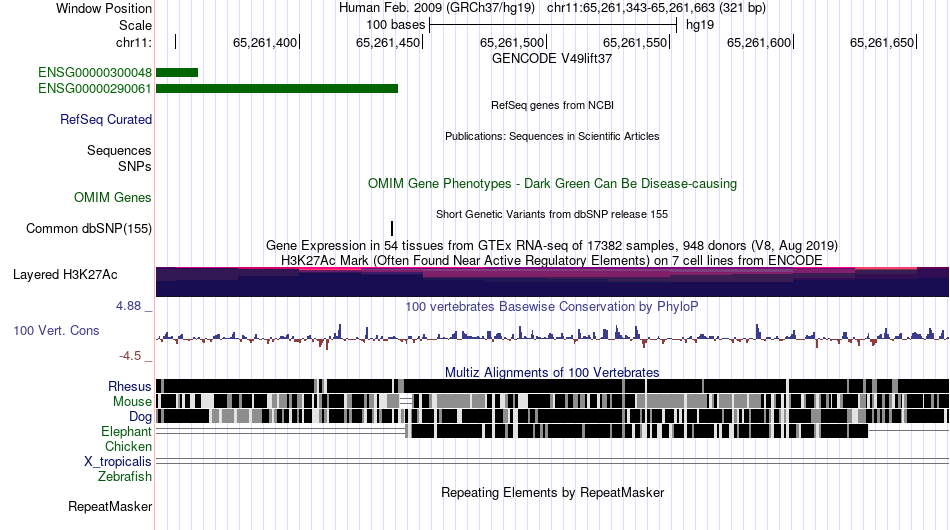Click the chr11:65,261,343-65,261,663 window position text

(656, 8)
